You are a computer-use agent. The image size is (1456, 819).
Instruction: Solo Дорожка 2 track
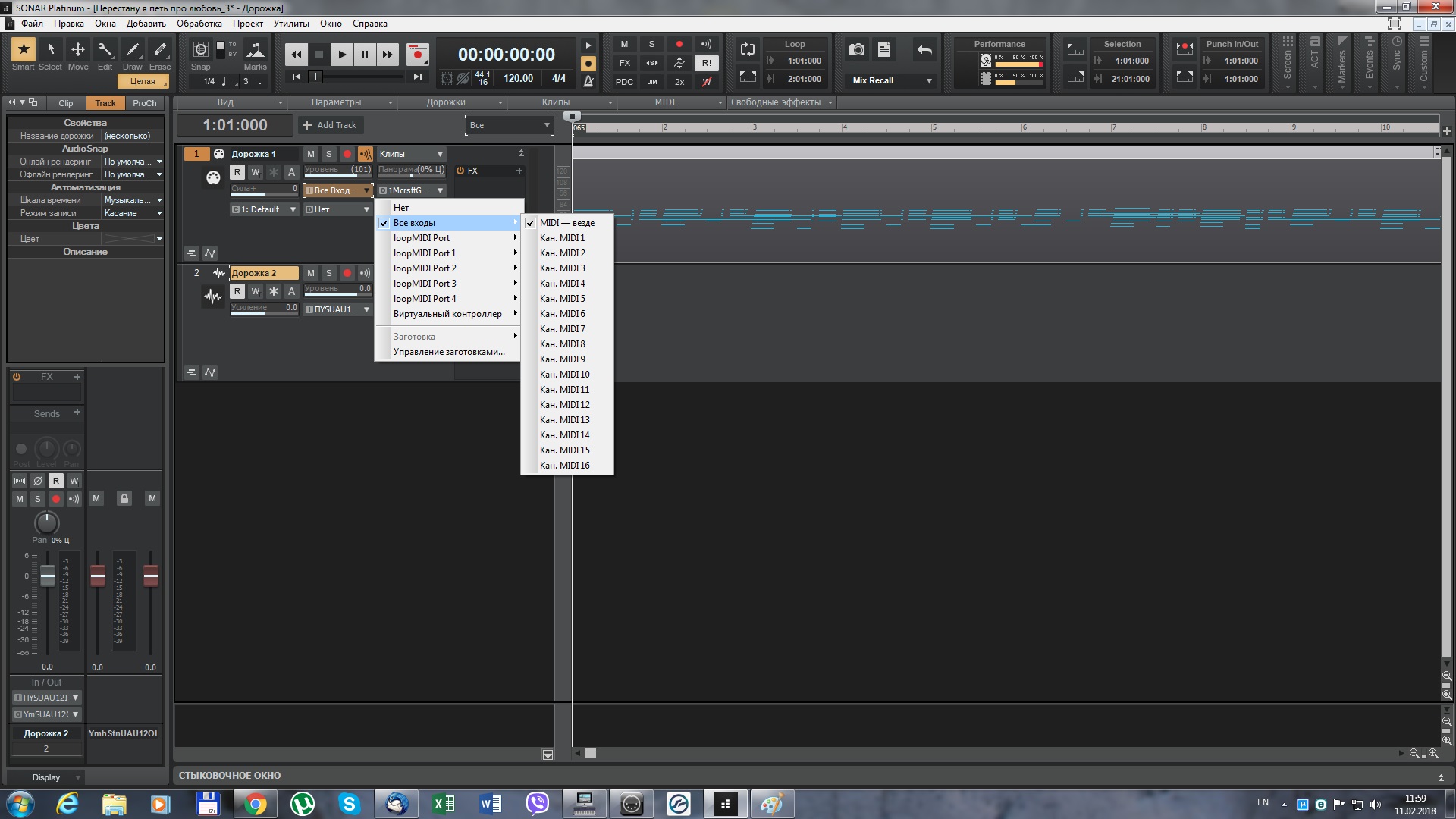click(329, 273)
